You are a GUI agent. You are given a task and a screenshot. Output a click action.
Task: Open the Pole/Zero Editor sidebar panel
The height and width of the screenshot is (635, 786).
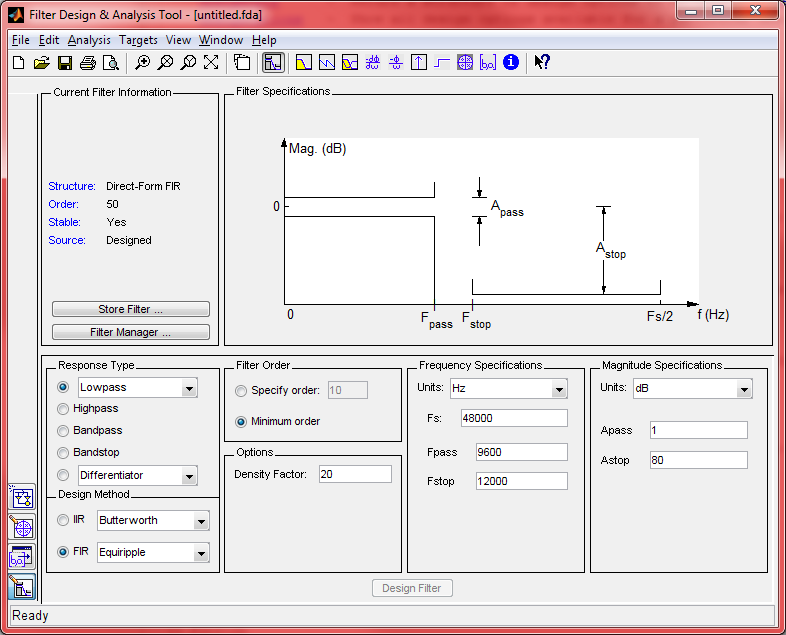coord(22,527)
